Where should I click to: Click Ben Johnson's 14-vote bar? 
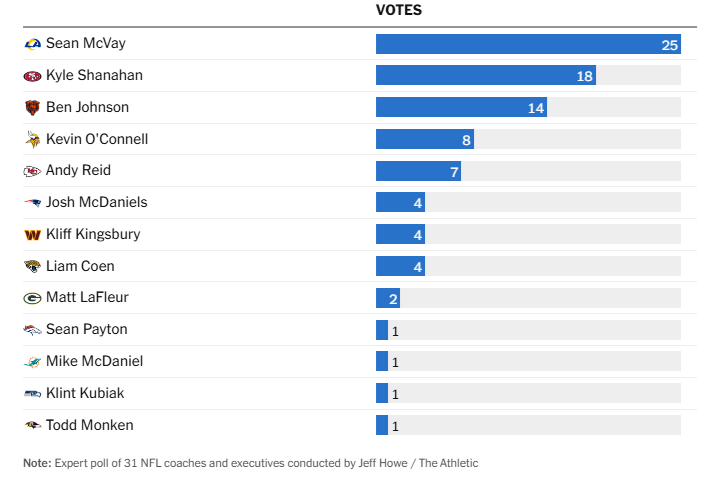click(x=460, y=108)
